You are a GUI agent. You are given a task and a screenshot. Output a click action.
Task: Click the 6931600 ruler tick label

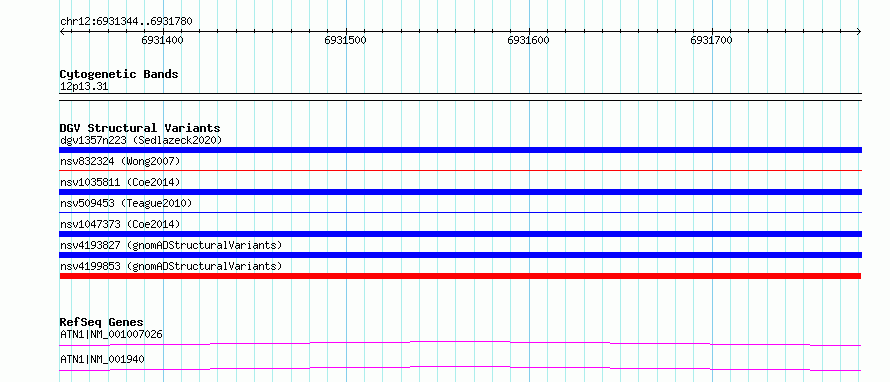[528, 40]
